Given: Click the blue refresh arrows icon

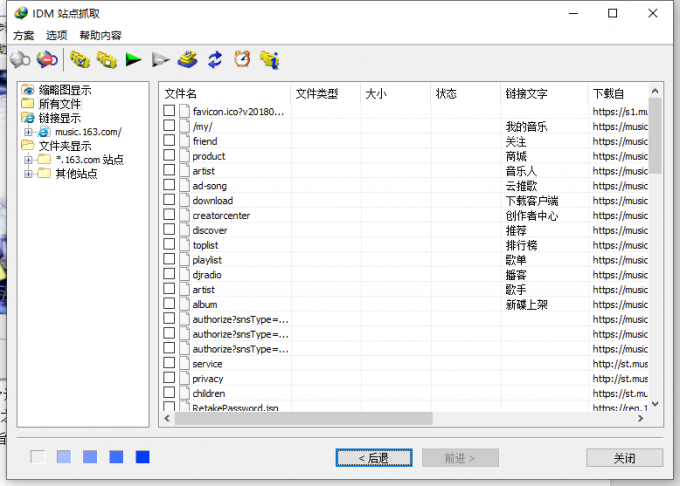Looking at the screenshot, I should [215, 60].
